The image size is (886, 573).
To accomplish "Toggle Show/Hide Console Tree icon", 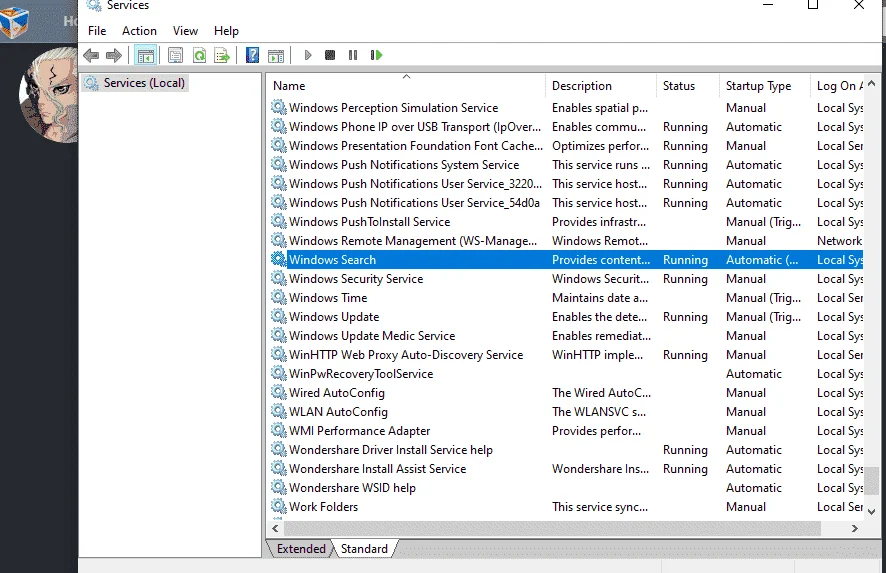I will [146, 55].
